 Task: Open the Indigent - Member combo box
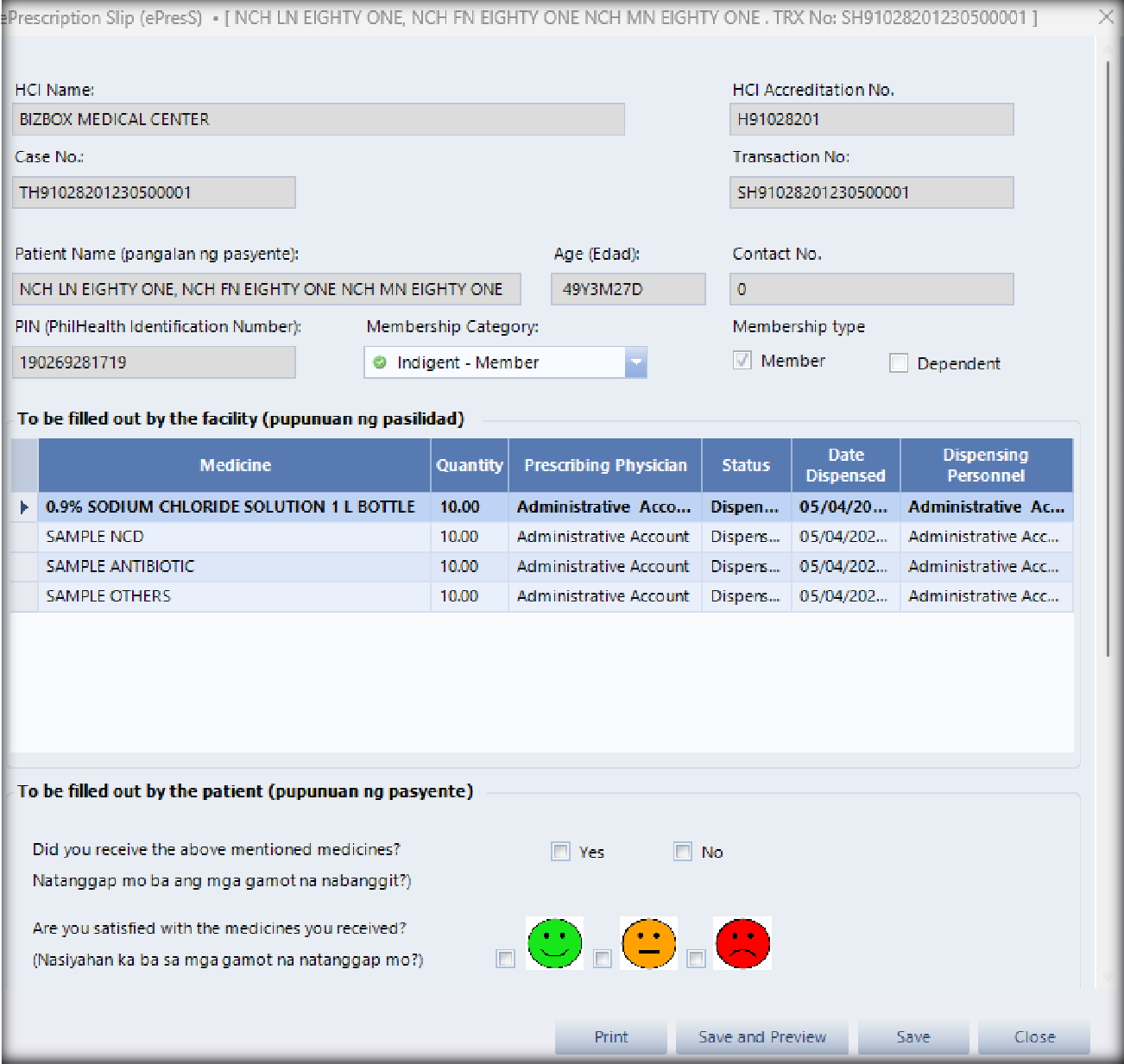tap(496, 362)
